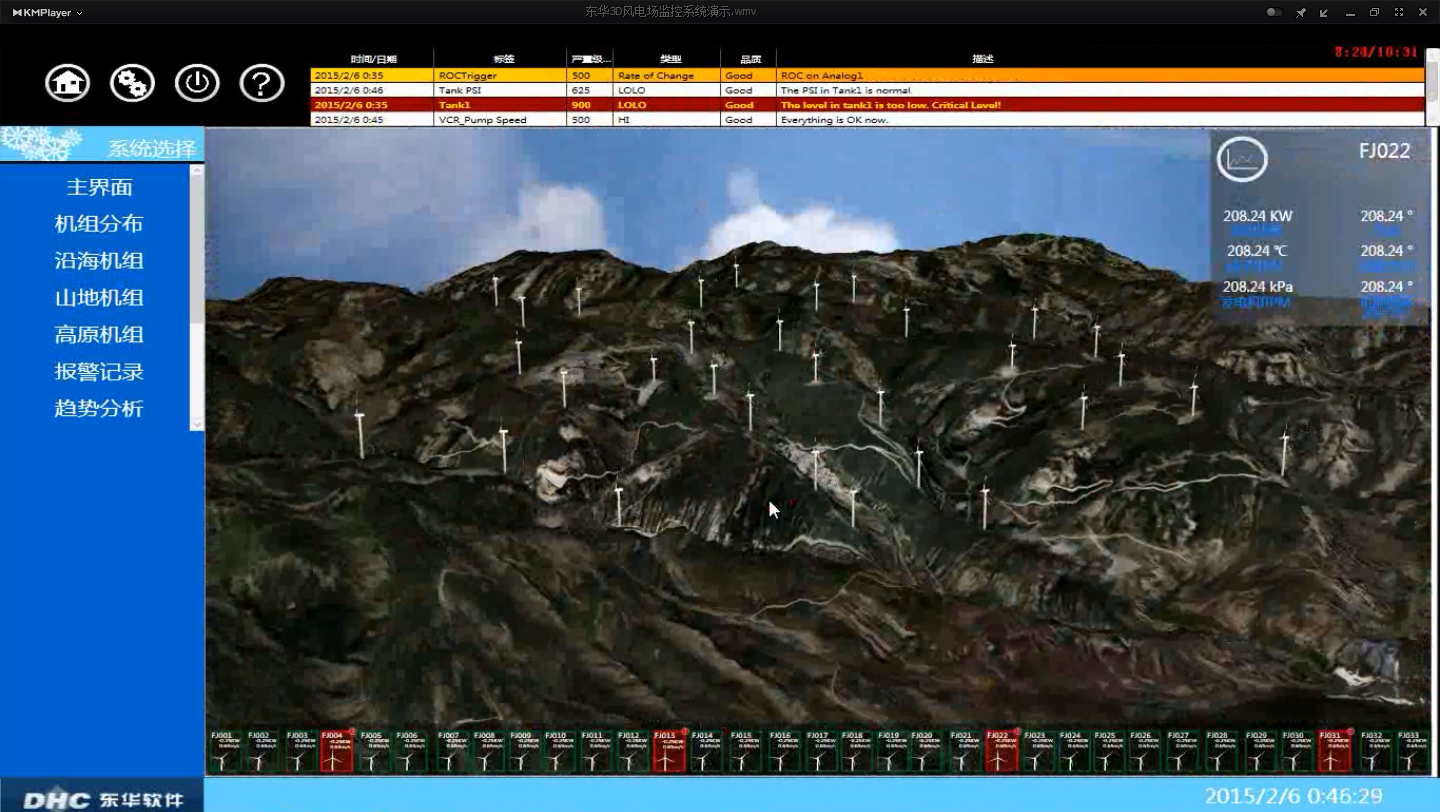Image resolution: width=1440 pixels, height=812 pixels.
Task: Open settings via the gears icon
Action: coord(132,83)
